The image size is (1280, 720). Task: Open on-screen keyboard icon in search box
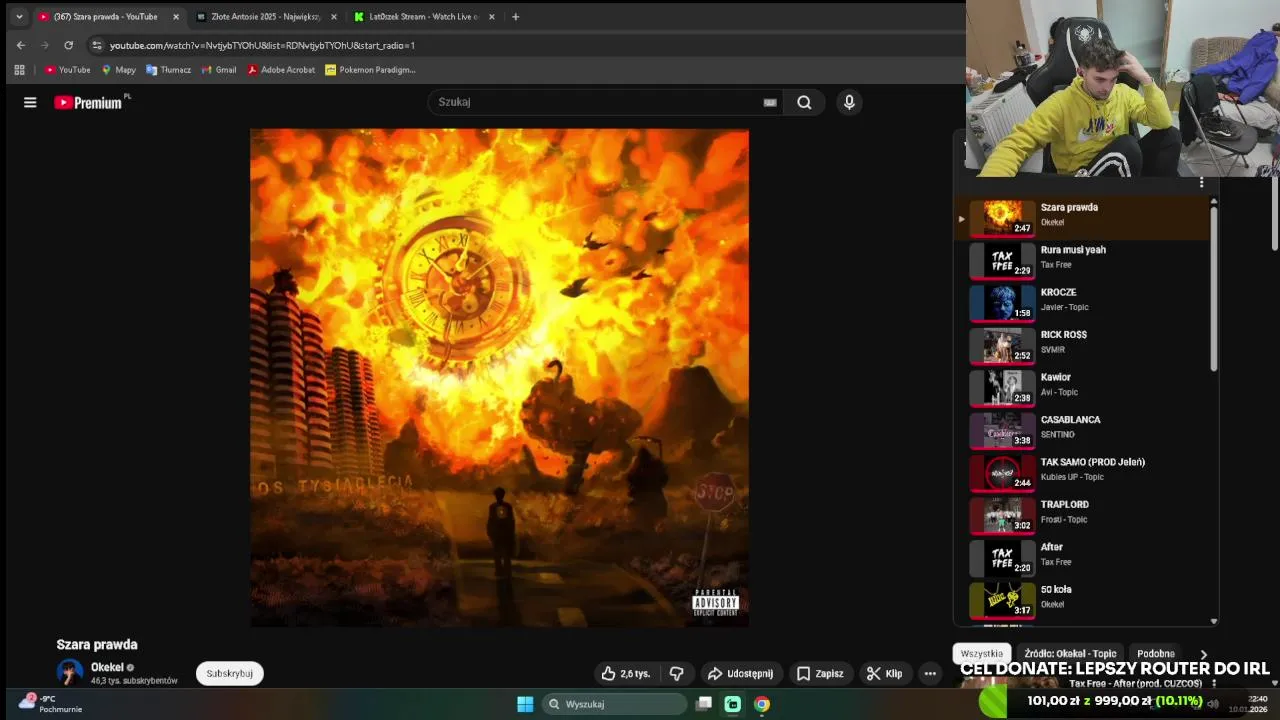tap(770, 102)
